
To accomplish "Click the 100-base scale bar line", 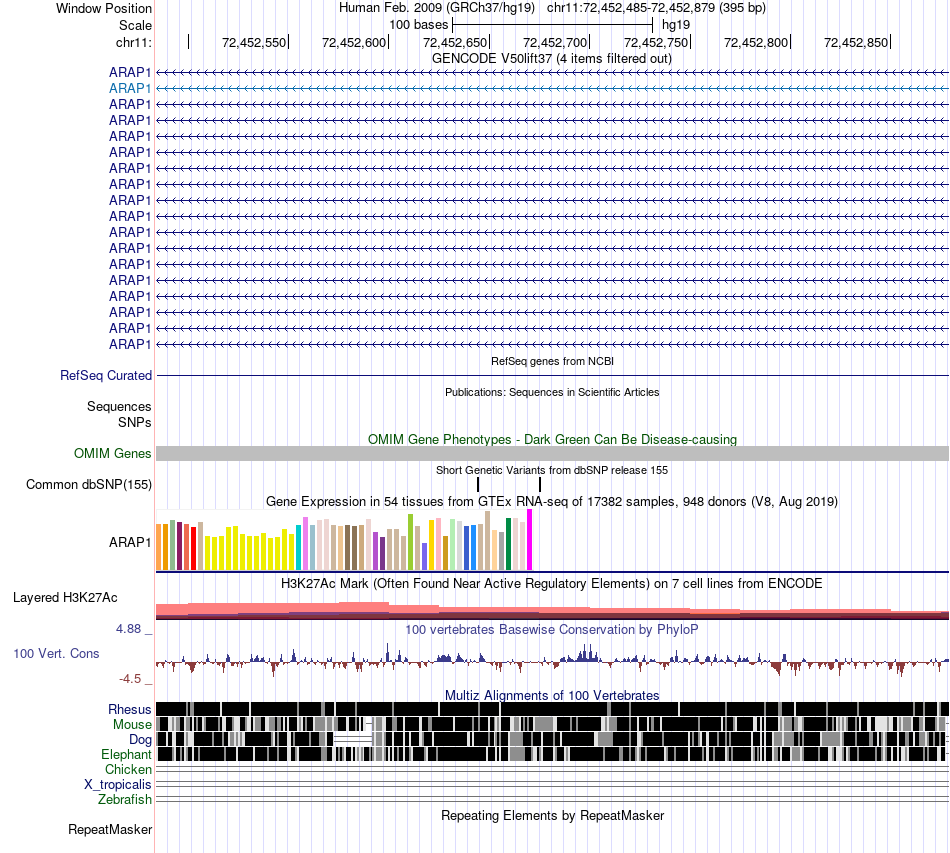I will click(x=553, y=25).
